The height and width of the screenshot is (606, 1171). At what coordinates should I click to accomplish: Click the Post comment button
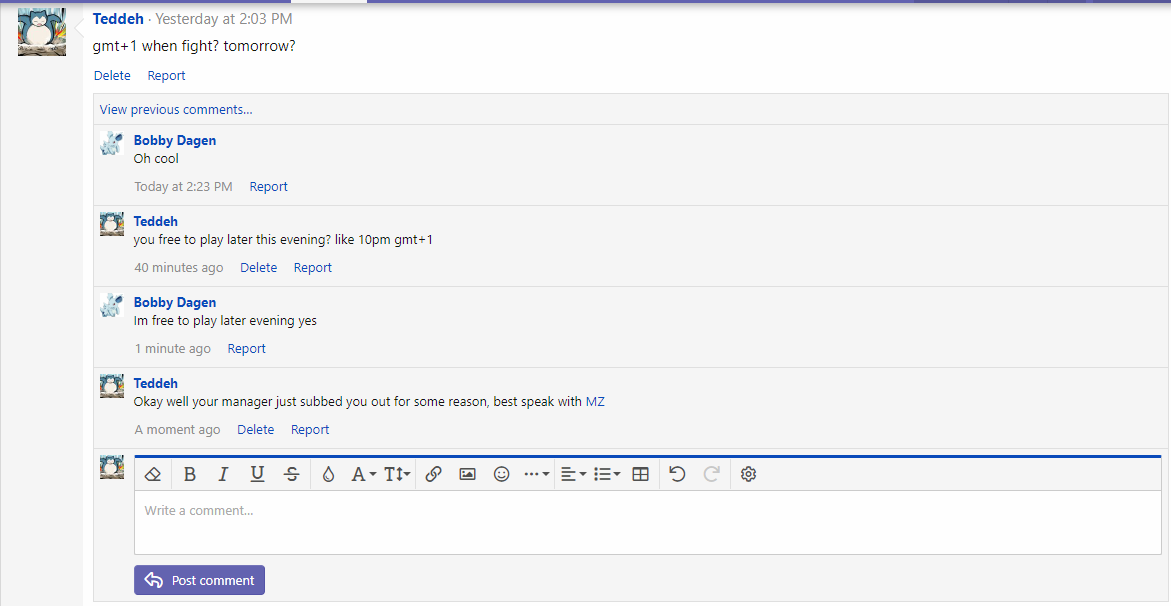click(200, 580)
